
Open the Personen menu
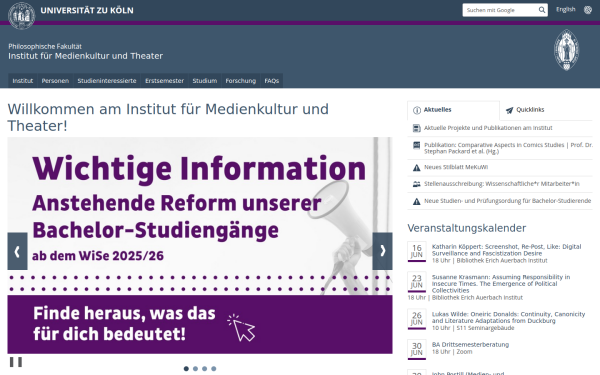(x=55, y=81)
